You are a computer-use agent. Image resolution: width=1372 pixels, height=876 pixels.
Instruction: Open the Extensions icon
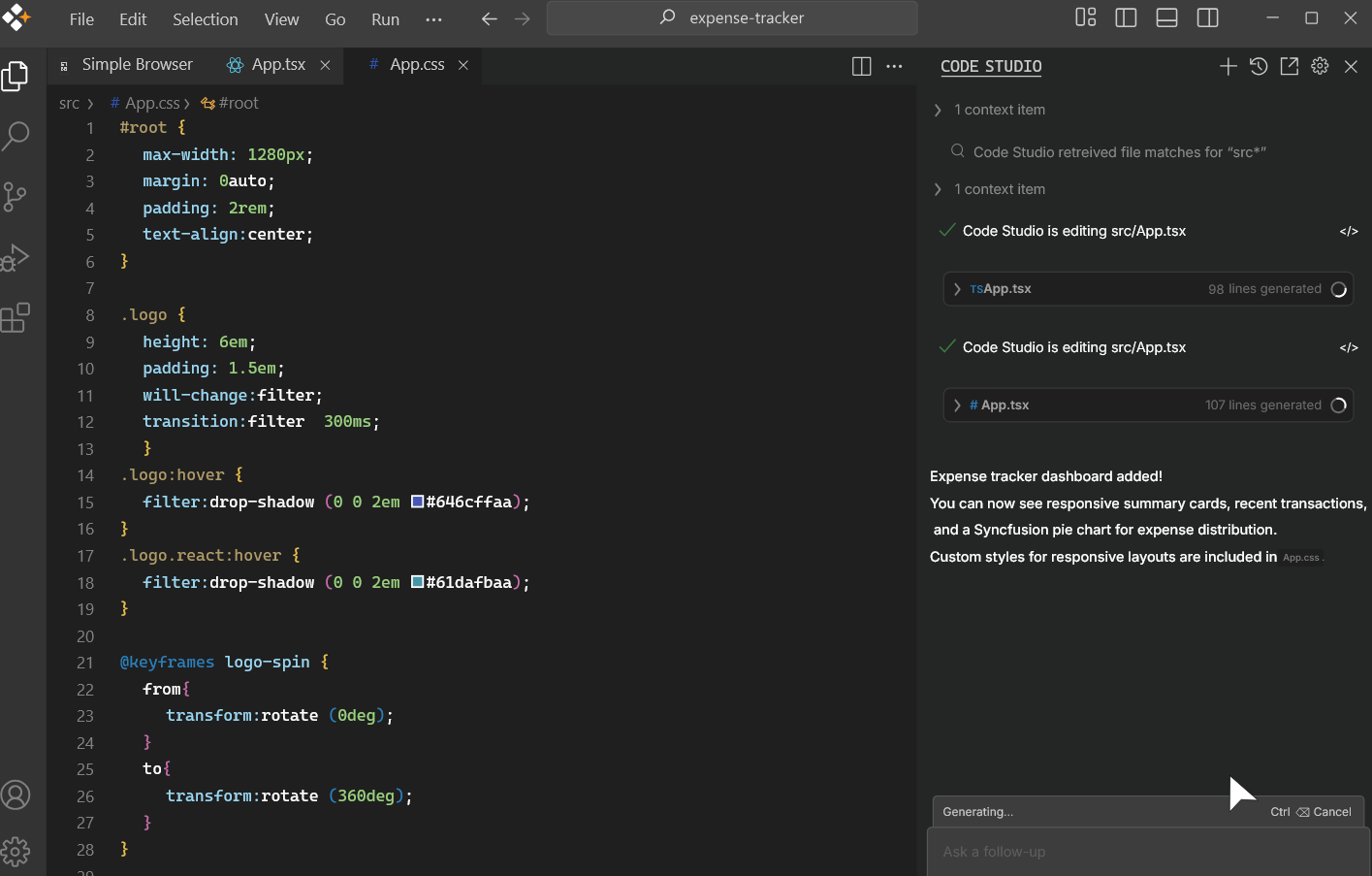point(16,318)
